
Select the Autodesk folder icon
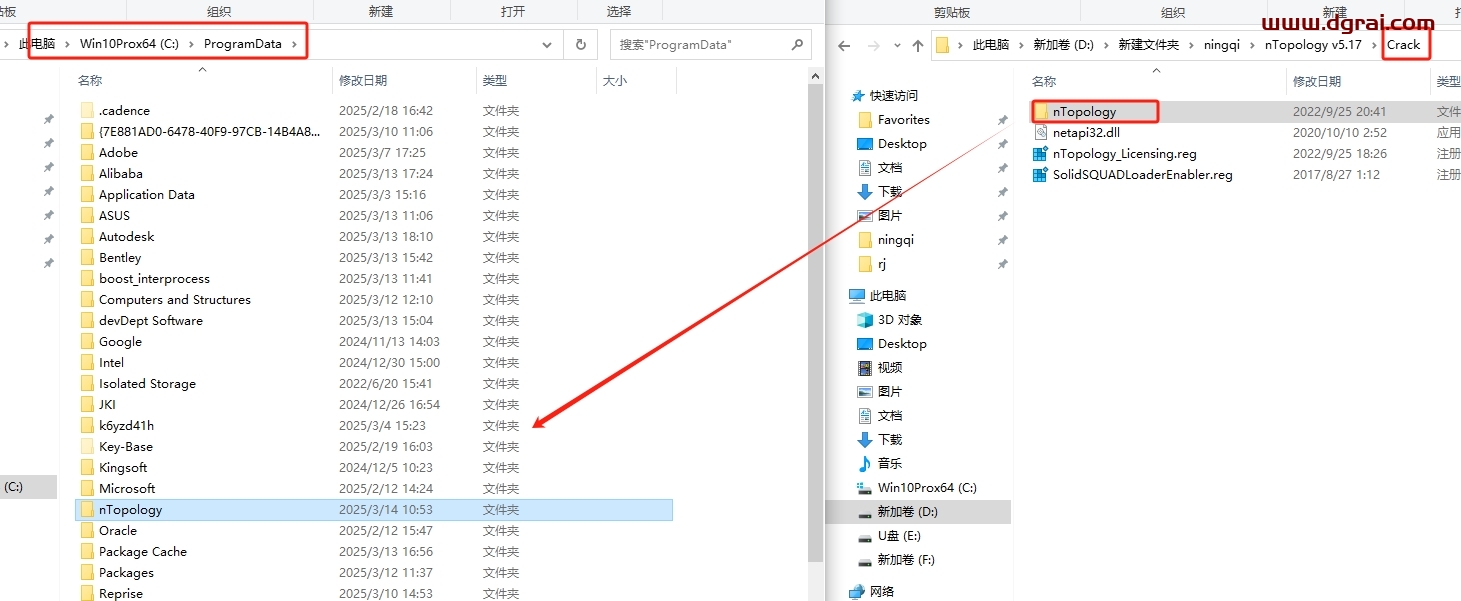click(87, 237)
